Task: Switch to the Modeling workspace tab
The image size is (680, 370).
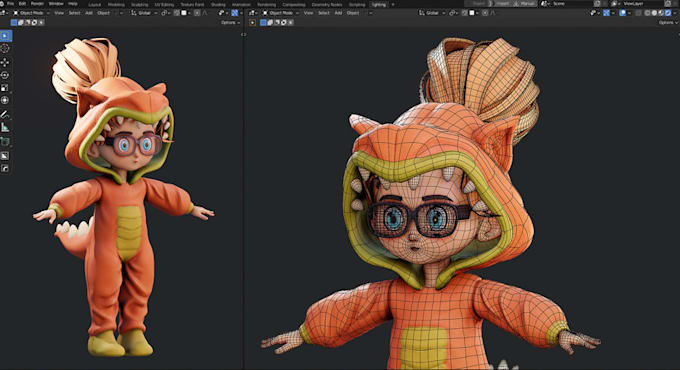Action: click(x=116, y=4)
